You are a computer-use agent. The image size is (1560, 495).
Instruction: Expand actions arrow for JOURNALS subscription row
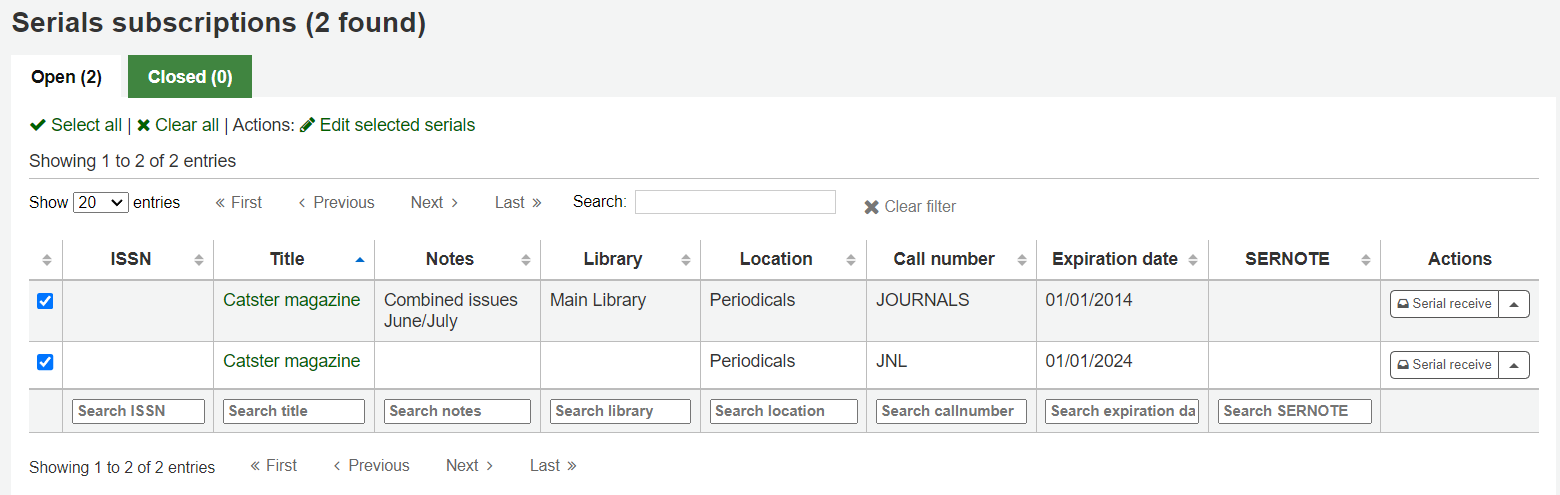1514,304
